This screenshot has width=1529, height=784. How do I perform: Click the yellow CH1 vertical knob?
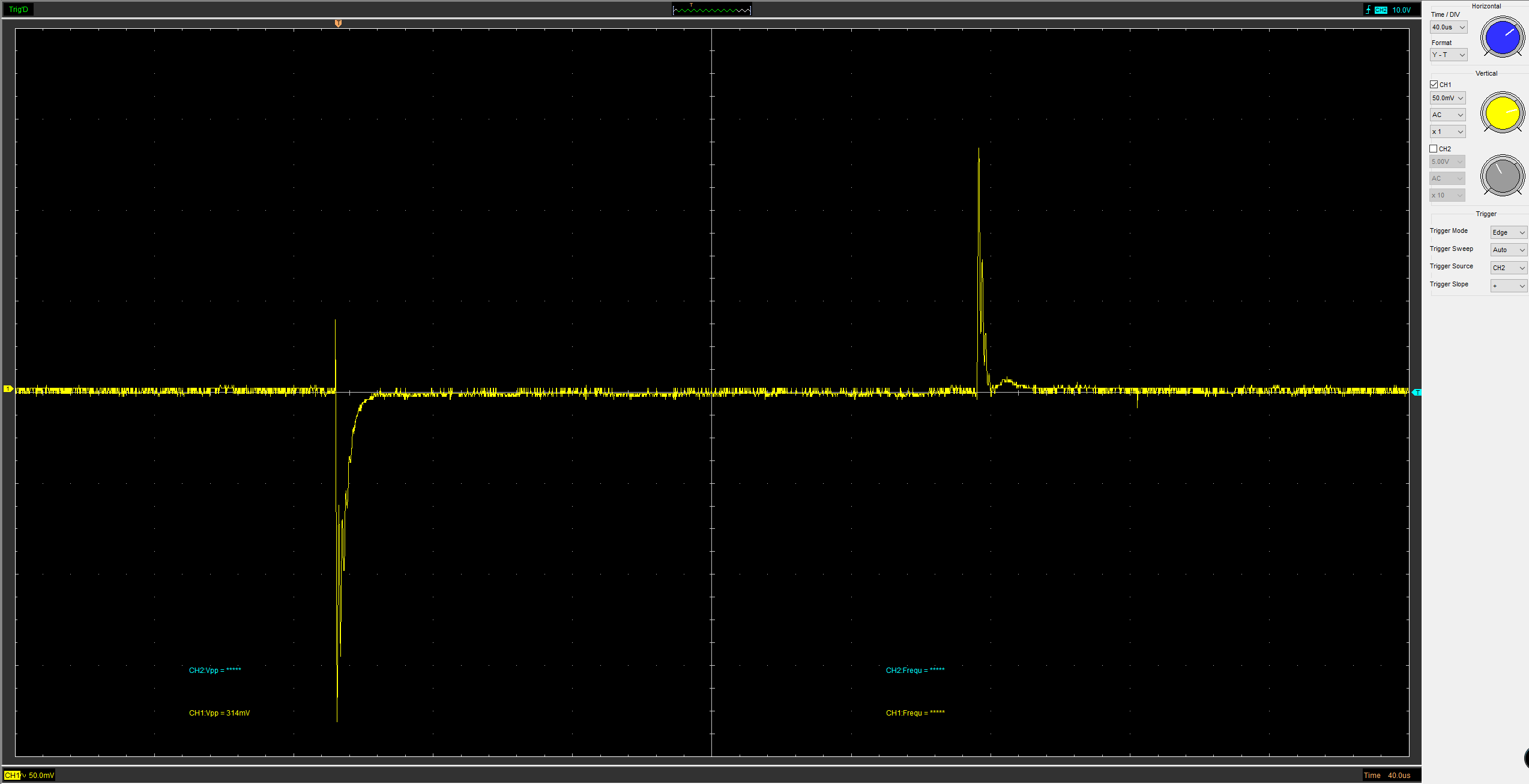click(1502, 112)
